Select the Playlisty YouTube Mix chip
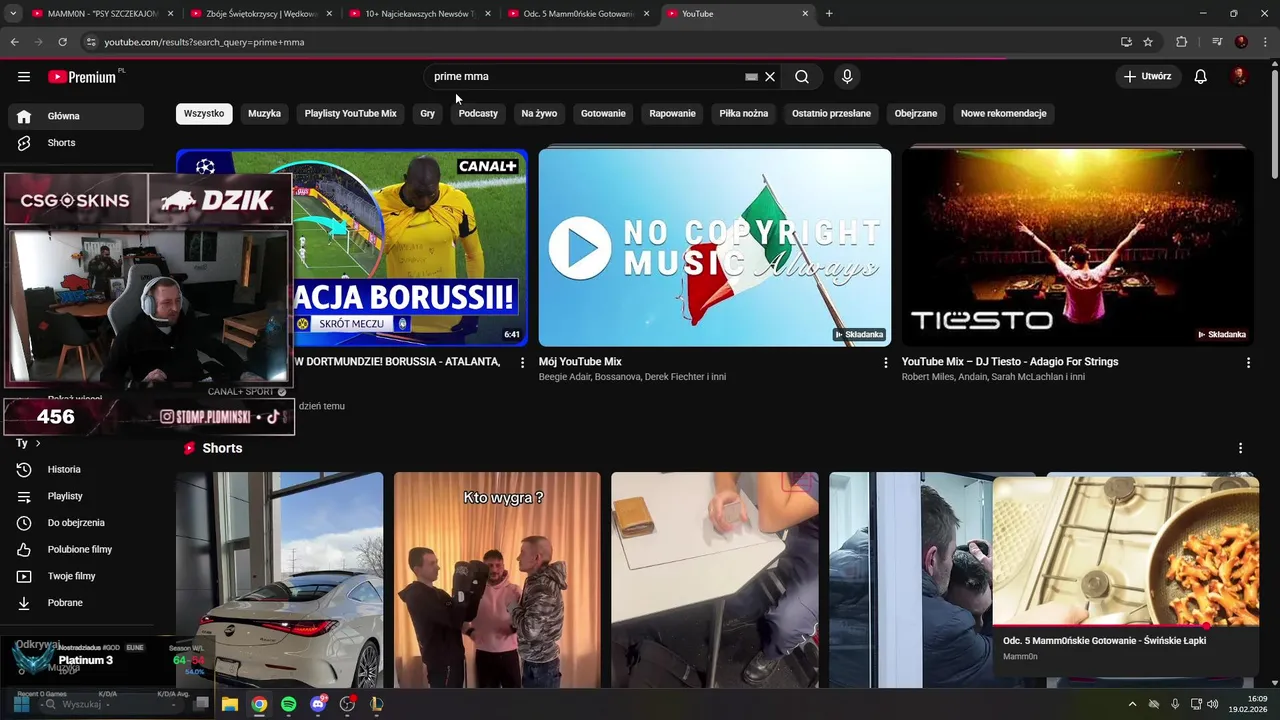 pos(351,114)
